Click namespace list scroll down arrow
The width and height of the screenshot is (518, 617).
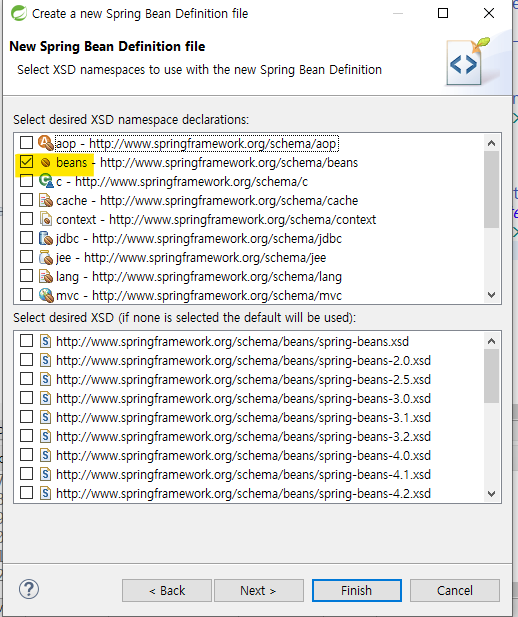(x=491, y=294)
